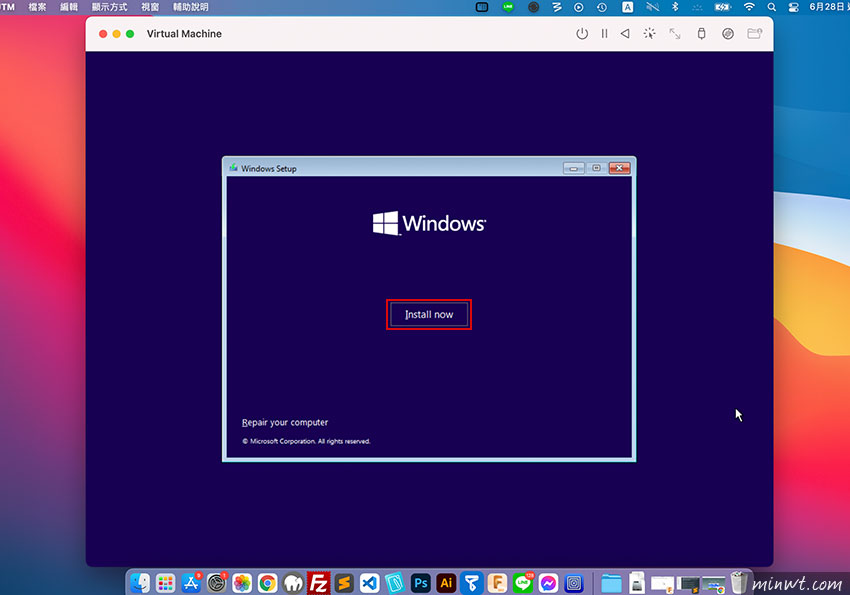Image resolution: width=850 pixels, height=595 pixels.
Task: Open Photoshop from the Dock
Action: coord(421,583)
